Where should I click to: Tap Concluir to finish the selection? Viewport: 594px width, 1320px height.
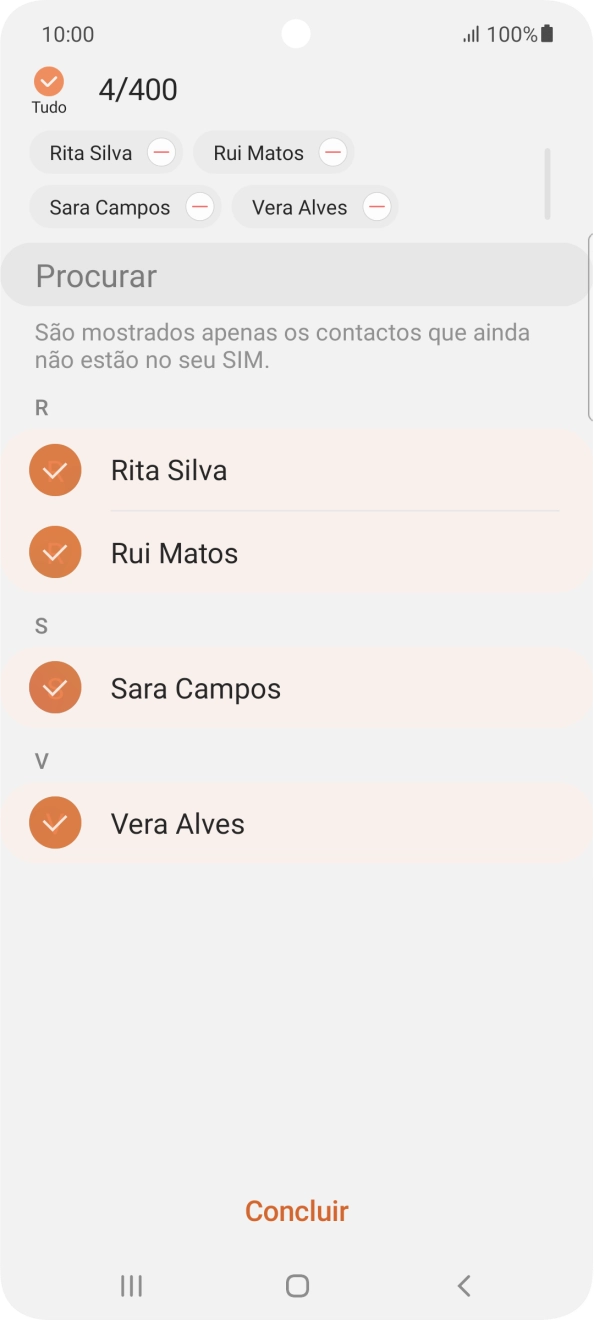pos(296,1211)
